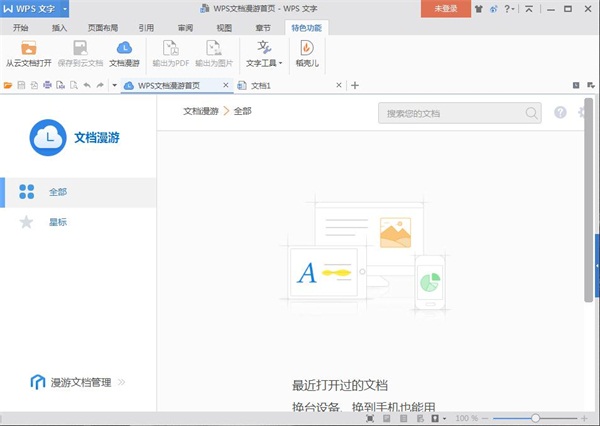
Task: Click the skin shirt icon in title bar
Action: (478, 9)
